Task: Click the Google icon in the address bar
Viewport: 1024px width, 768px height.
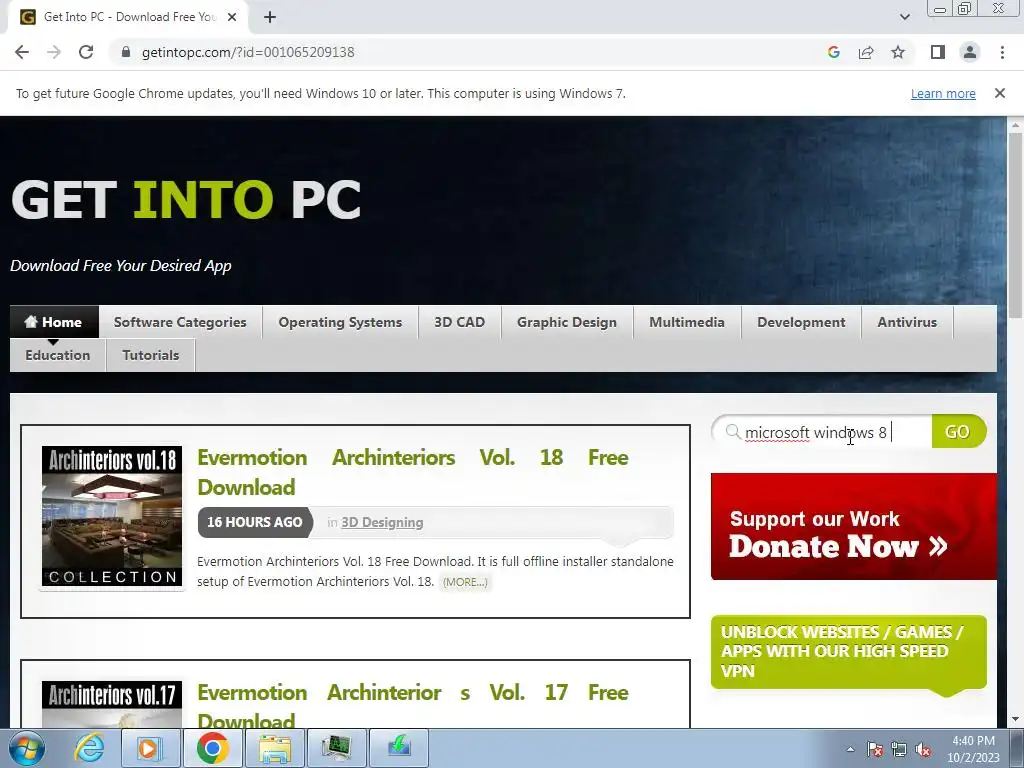Action: click(x=833, y=52)
